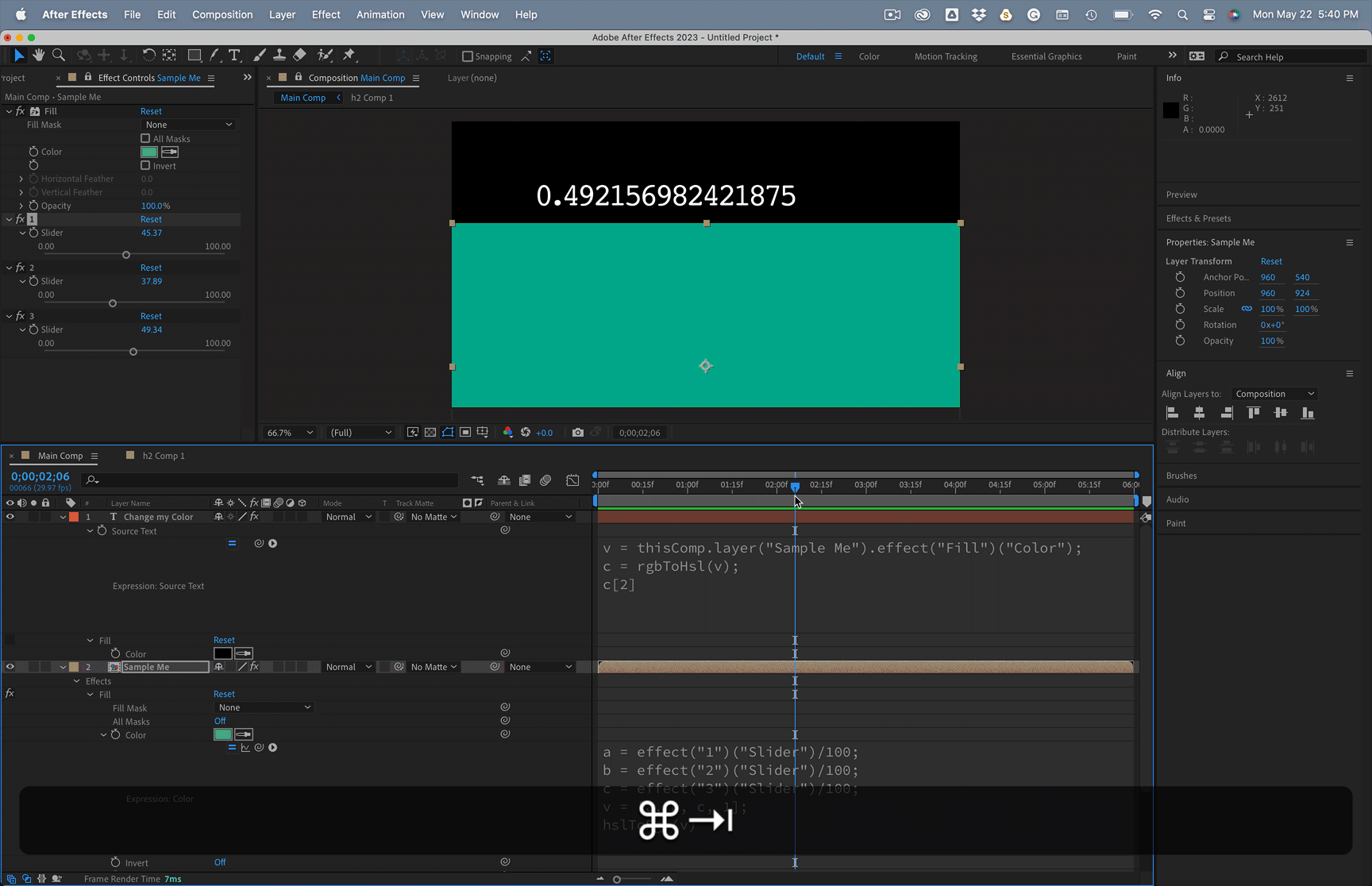Click slider handle of effect 1

(126, 255)
